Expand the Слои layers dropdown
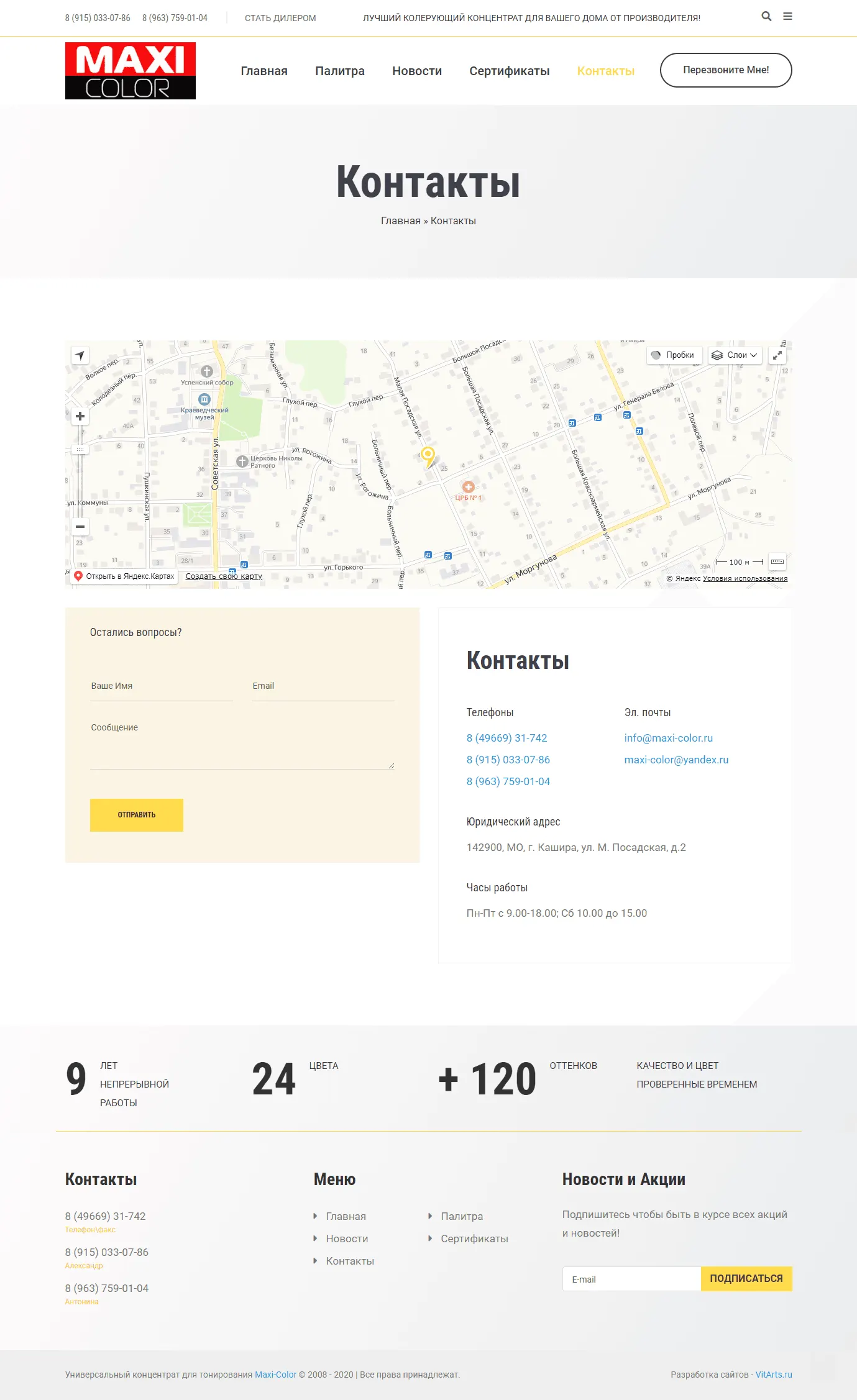This screenshot has width=857, height=1400. coord(735,355)
